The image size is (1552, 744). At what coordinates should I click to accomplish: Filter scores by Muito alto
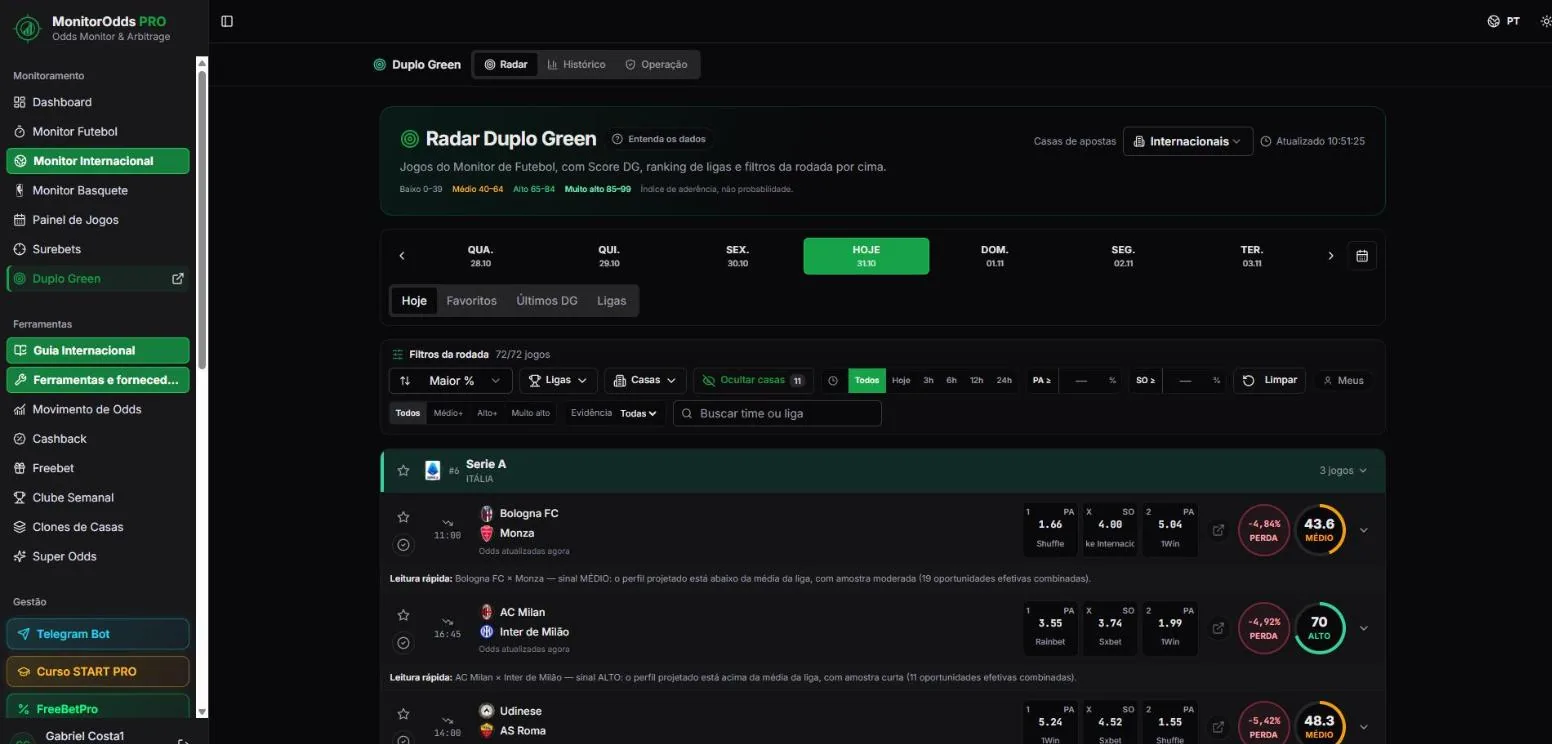point(530,413)
